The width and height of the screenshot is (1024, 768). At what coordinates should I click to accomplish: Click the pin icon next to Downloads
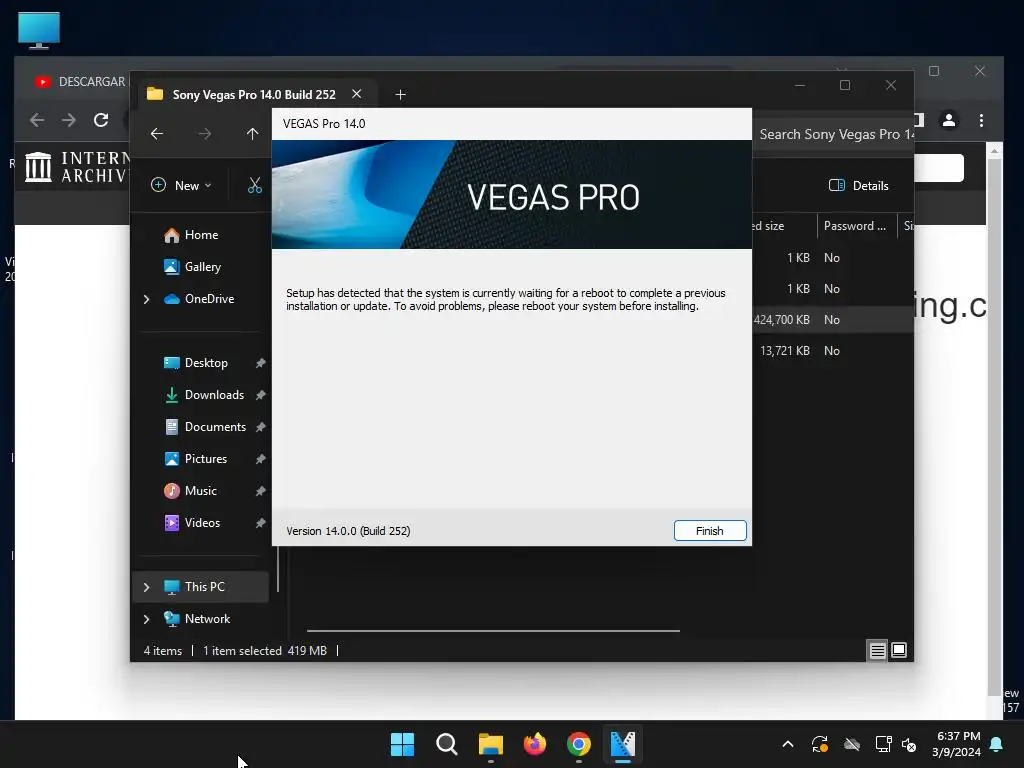click(x=261, y=395)
